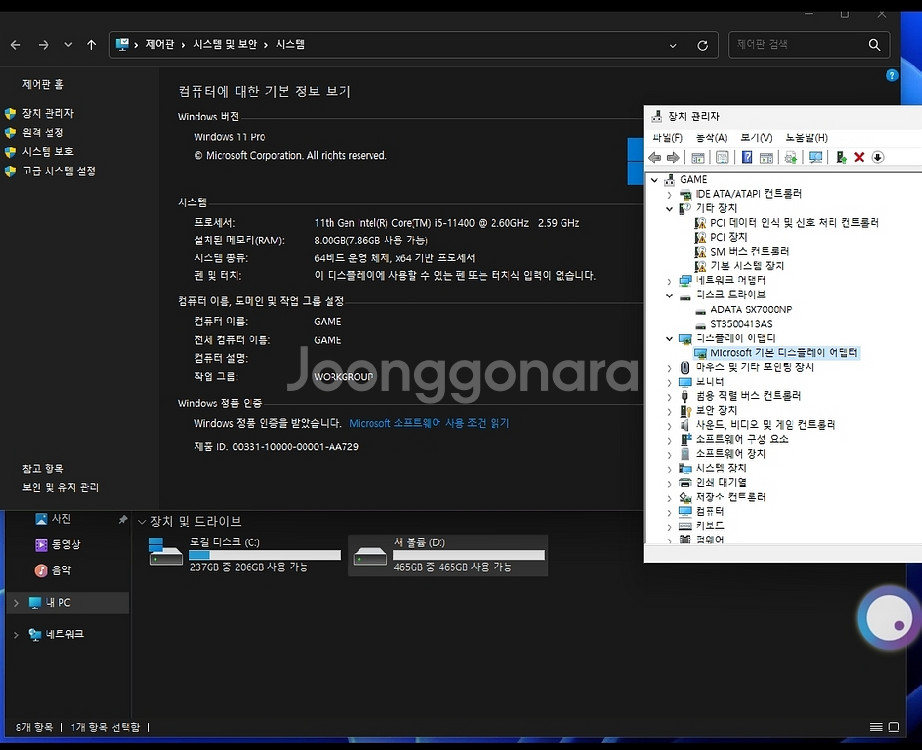This screenshot has width=922, height=750.
Task: Open the 파일(F) menu
Action: (667, 138)
